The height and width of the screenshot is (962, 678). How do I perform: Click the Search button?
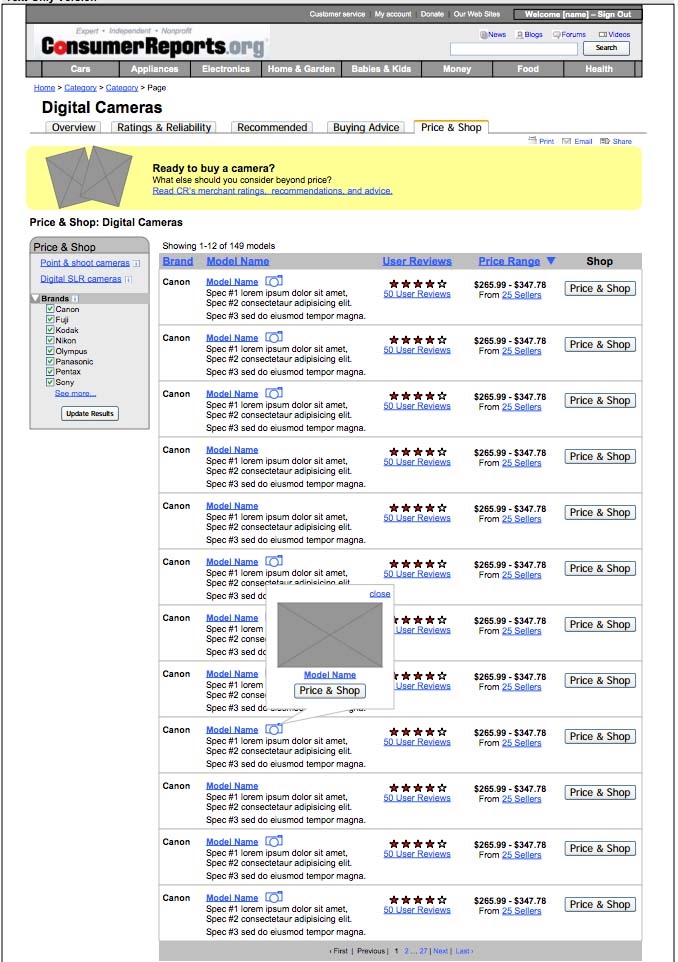(x=606, y=48)
